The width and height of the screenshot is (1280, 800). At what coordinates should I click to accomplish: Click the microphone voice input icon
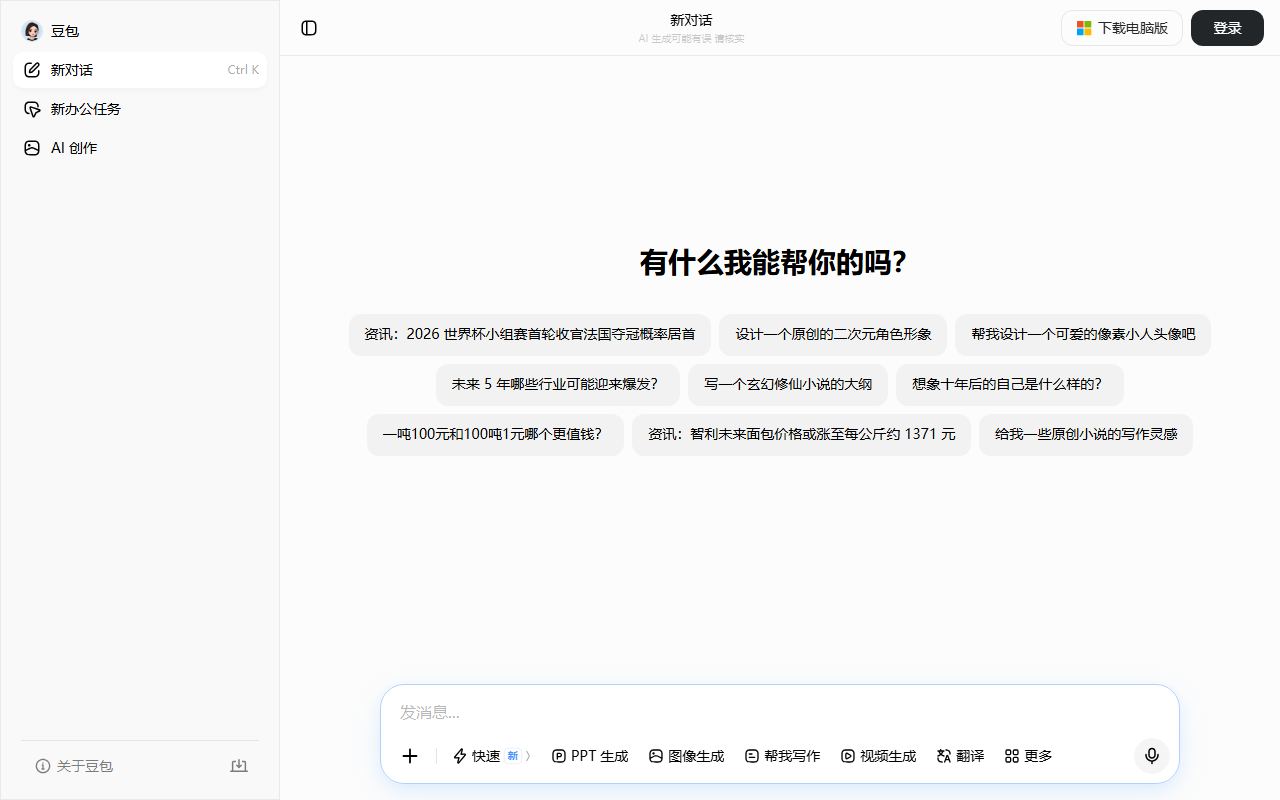tap(1152, 756)
